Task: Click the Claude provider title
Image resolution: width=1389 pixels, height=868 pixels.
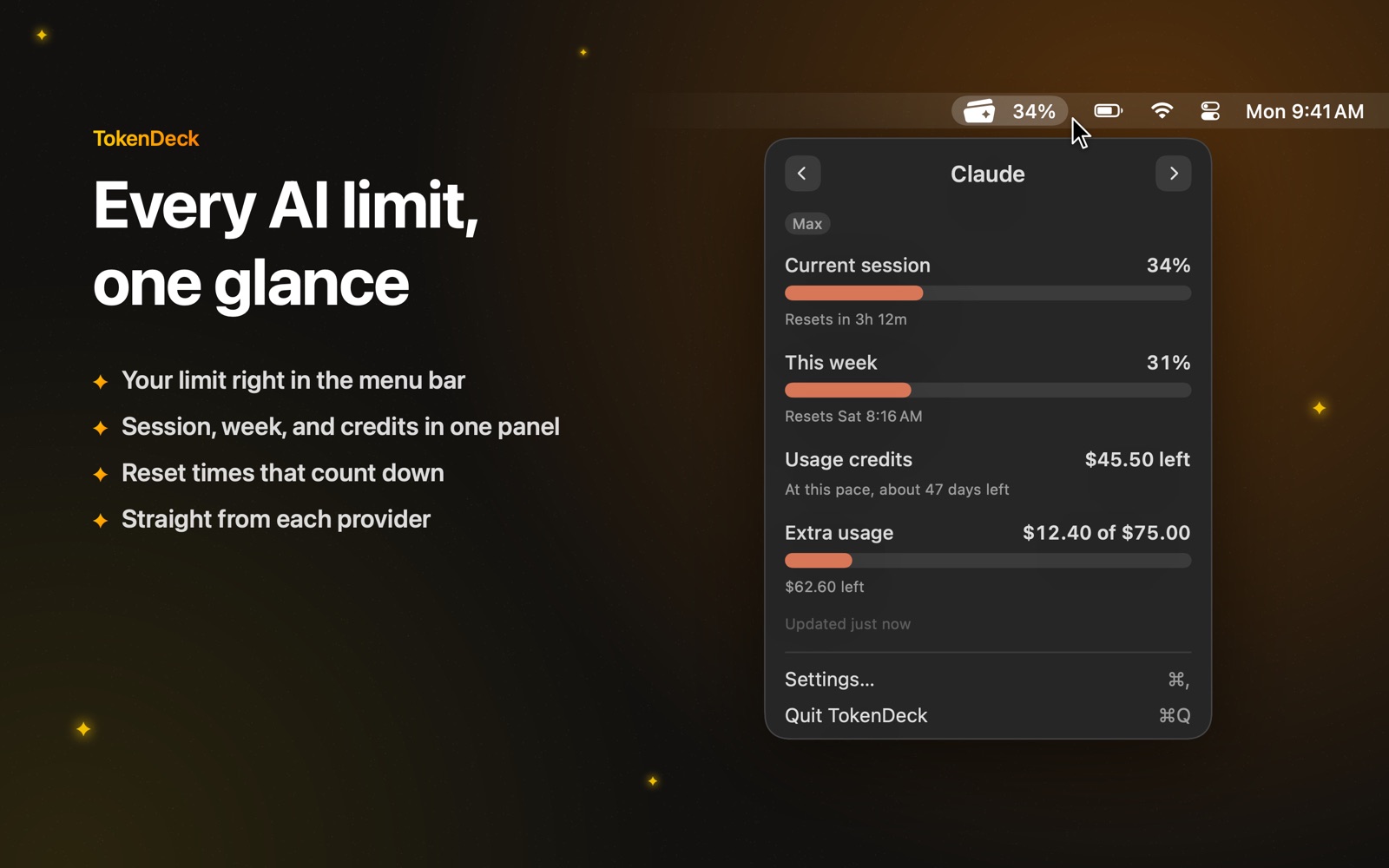Action: 987,174
